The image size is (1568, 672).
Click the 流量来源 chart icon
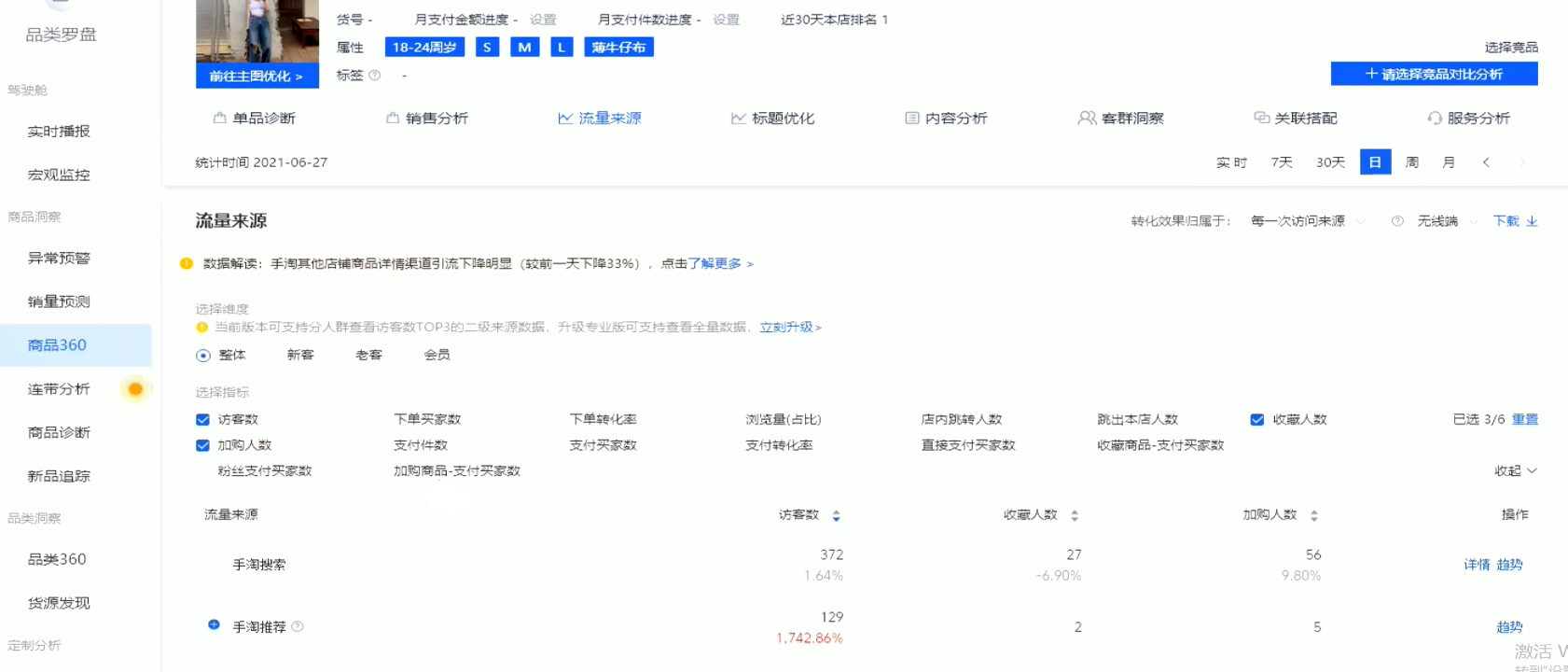[x=565, y=119]
